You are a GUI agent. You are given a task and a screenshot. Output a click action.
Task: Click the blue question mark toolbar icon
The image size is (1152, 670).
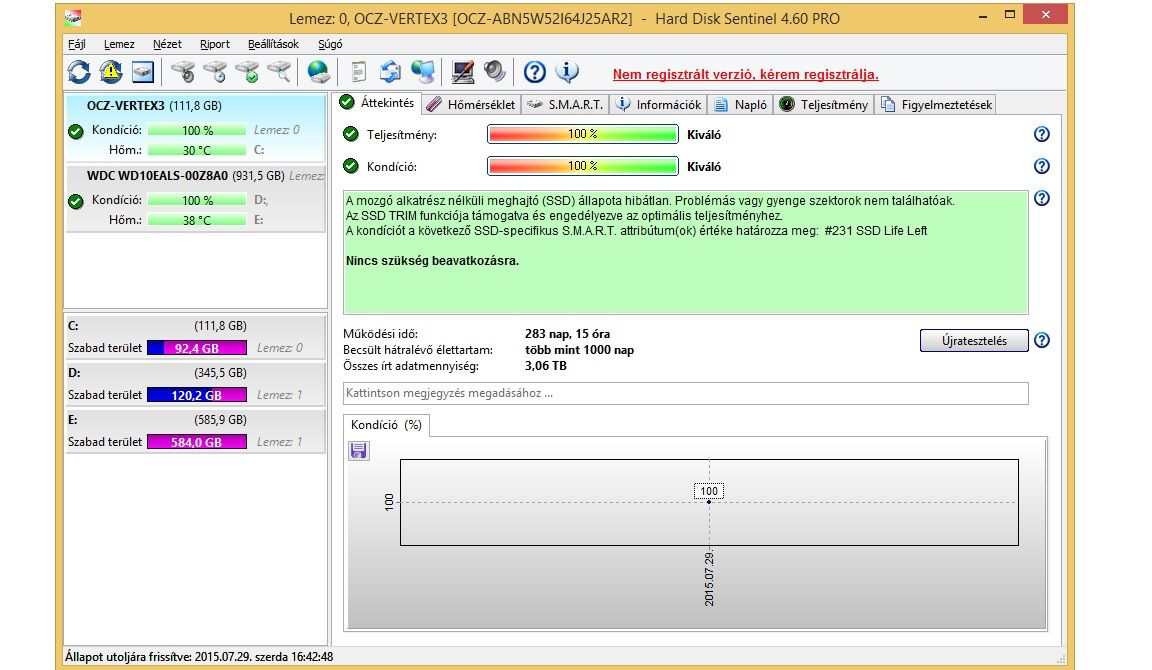pos(534,72)
